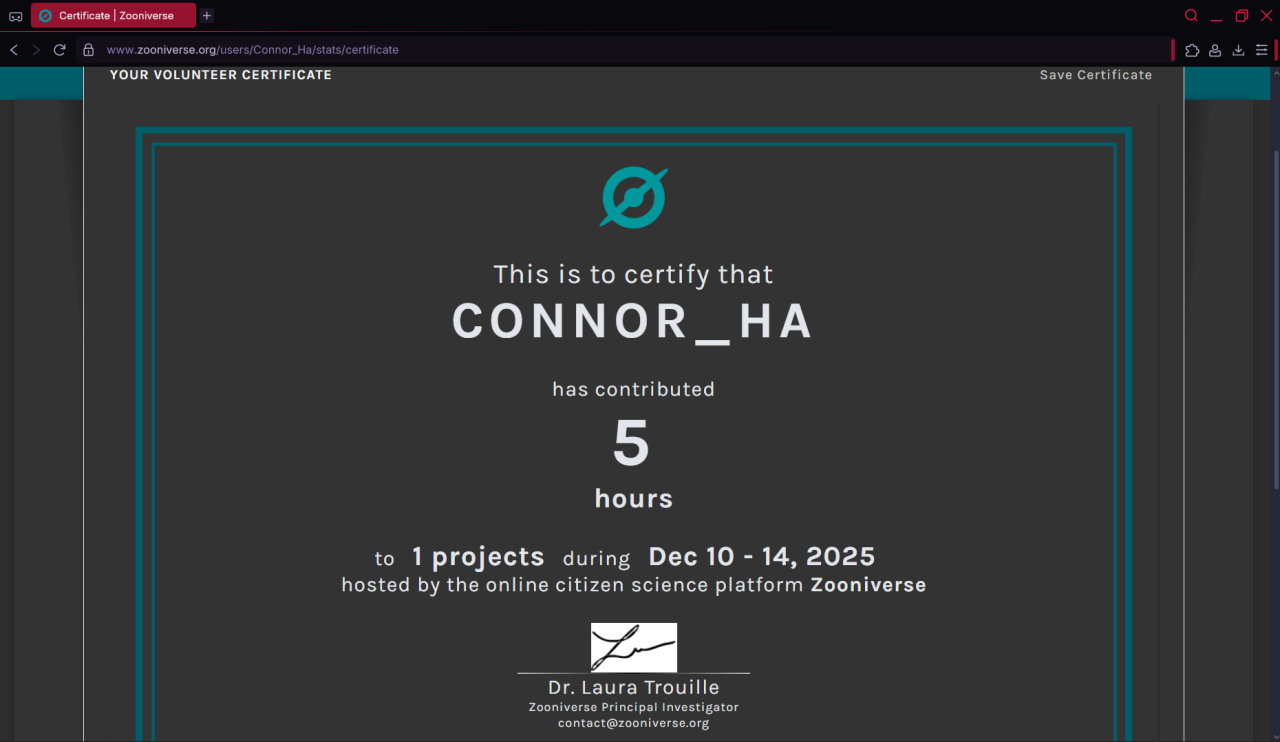
Task: Click the Save Certificate button
Action: (1096, 75)
